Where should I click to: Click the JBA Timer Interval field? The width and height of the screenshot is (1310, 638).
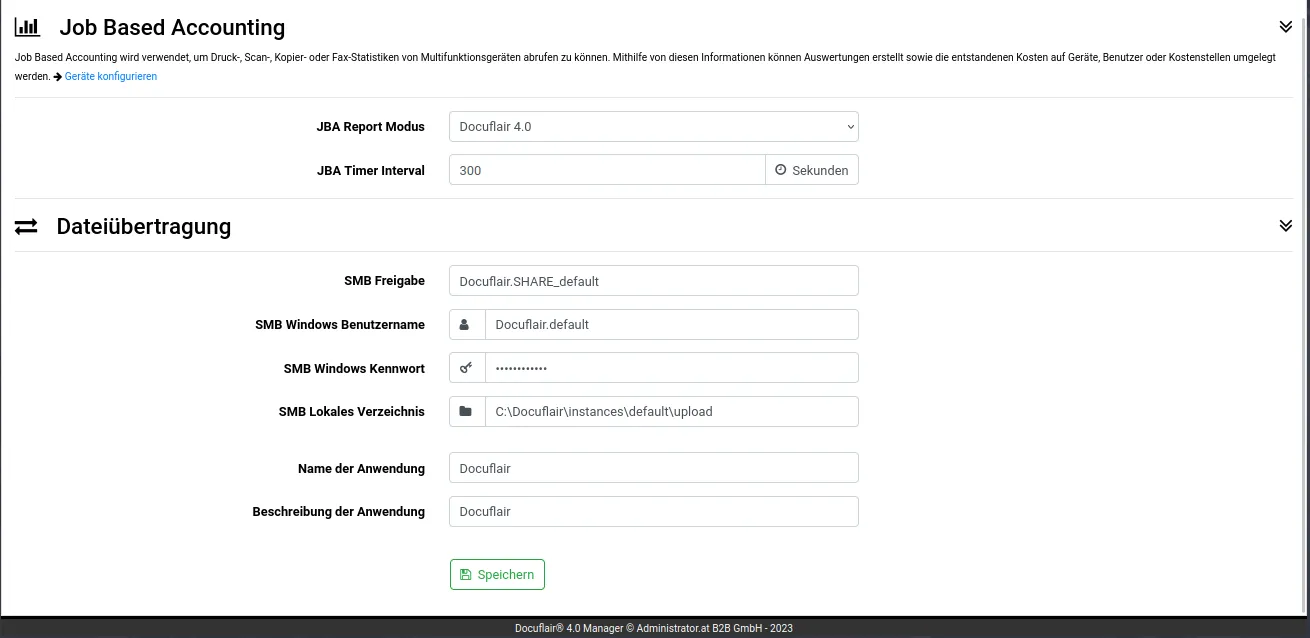606,170
